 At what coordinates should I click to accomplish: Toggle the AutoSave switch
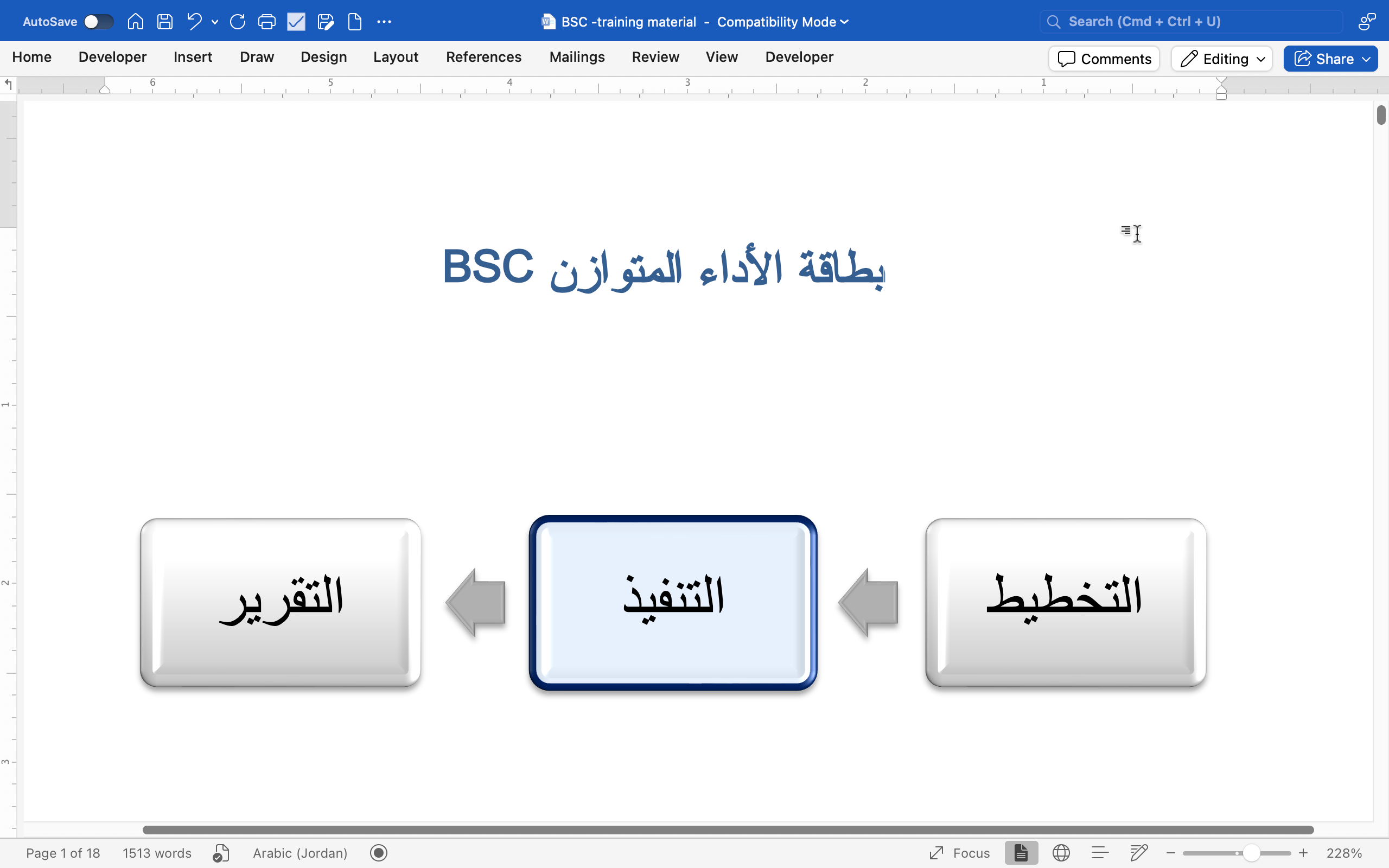click(98, 22)
